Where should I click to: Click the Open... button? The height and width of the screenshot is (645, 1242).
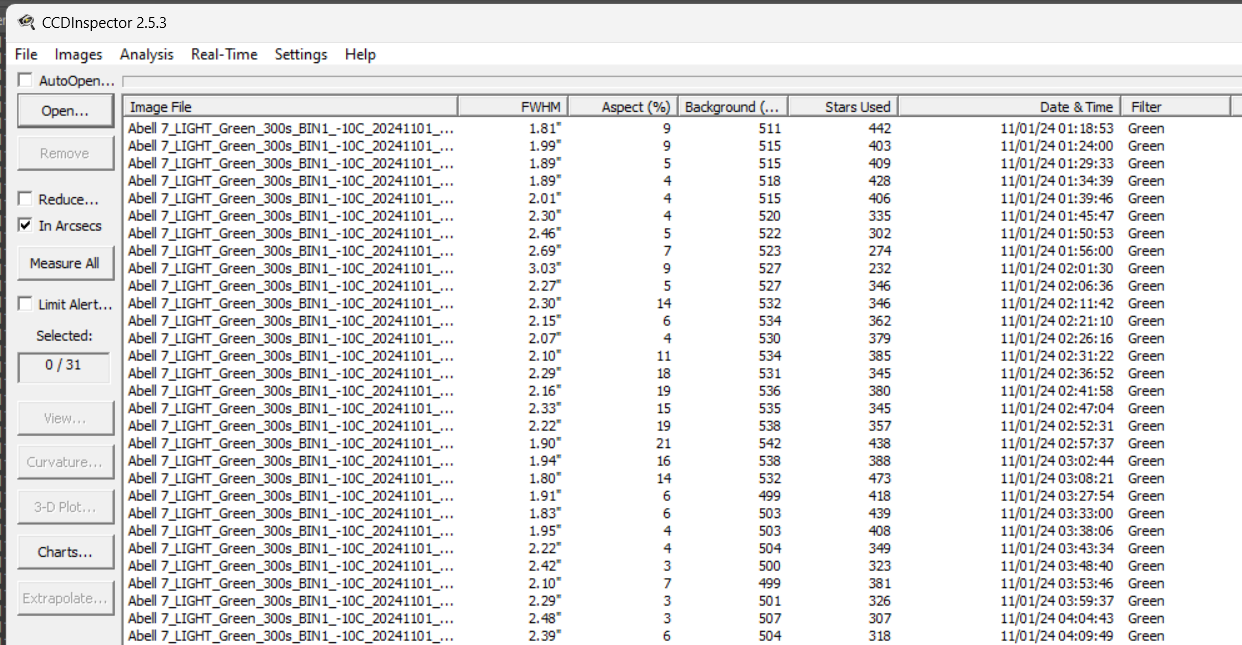click(x=65, y=111)
